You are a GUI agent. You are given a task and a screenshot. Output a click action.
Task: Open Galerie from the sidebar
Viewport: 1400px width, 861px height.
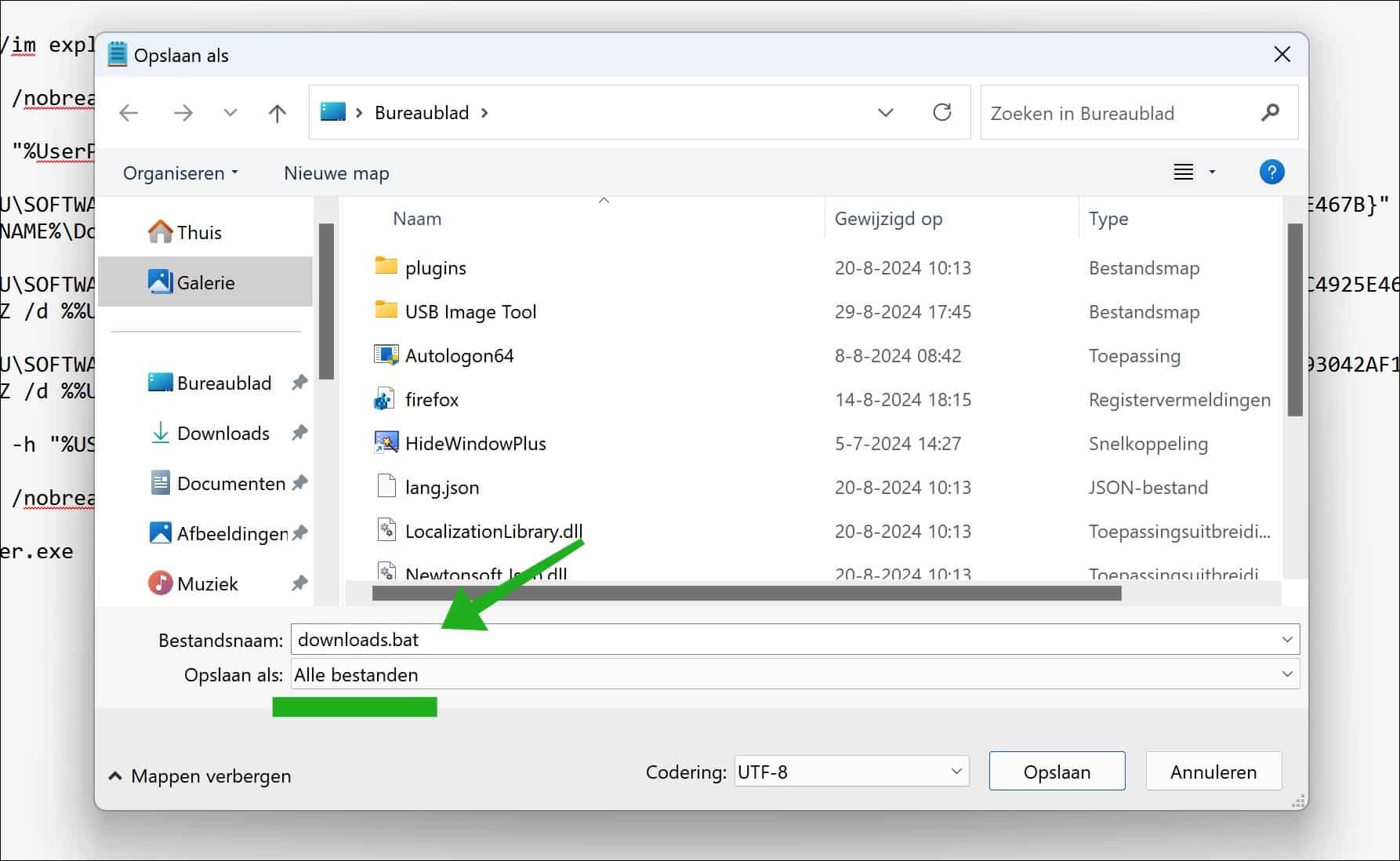coord(207,282)
